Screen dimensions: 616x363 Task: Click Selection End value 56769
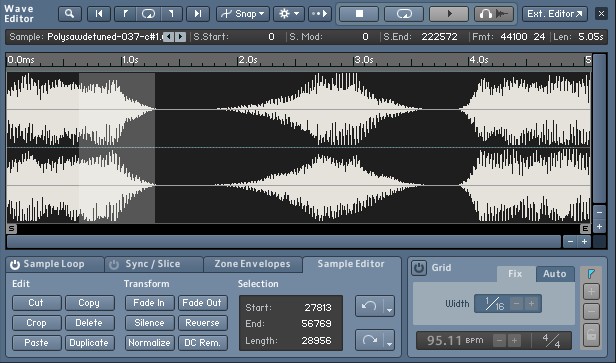[316, 324]
